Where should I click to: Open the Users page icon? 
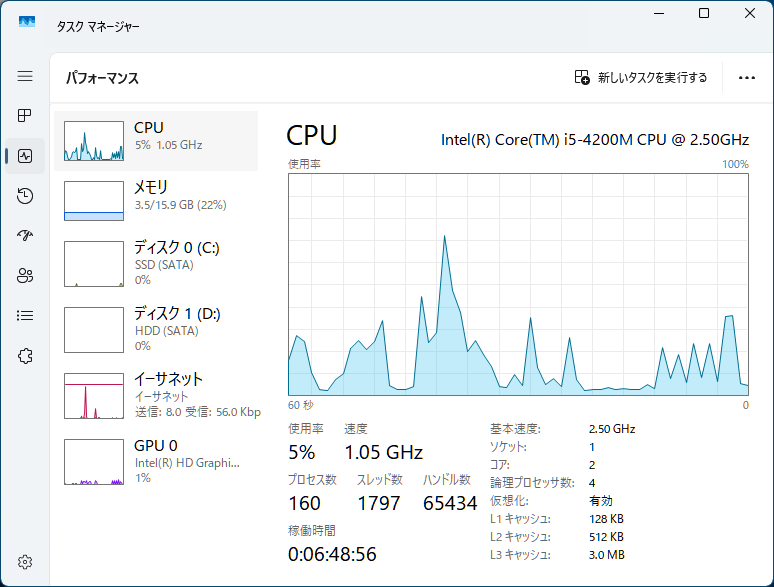click(25, 276)
